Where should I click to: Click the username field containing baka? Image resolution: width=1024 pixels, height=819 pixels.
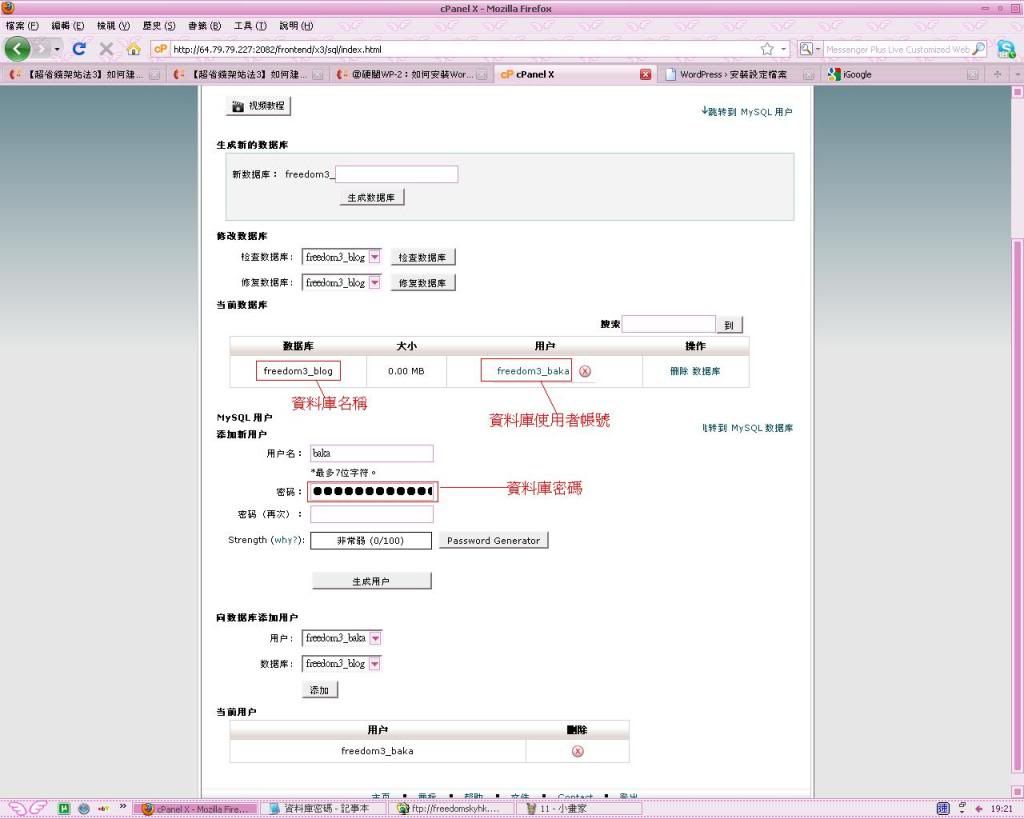[372, 453]
